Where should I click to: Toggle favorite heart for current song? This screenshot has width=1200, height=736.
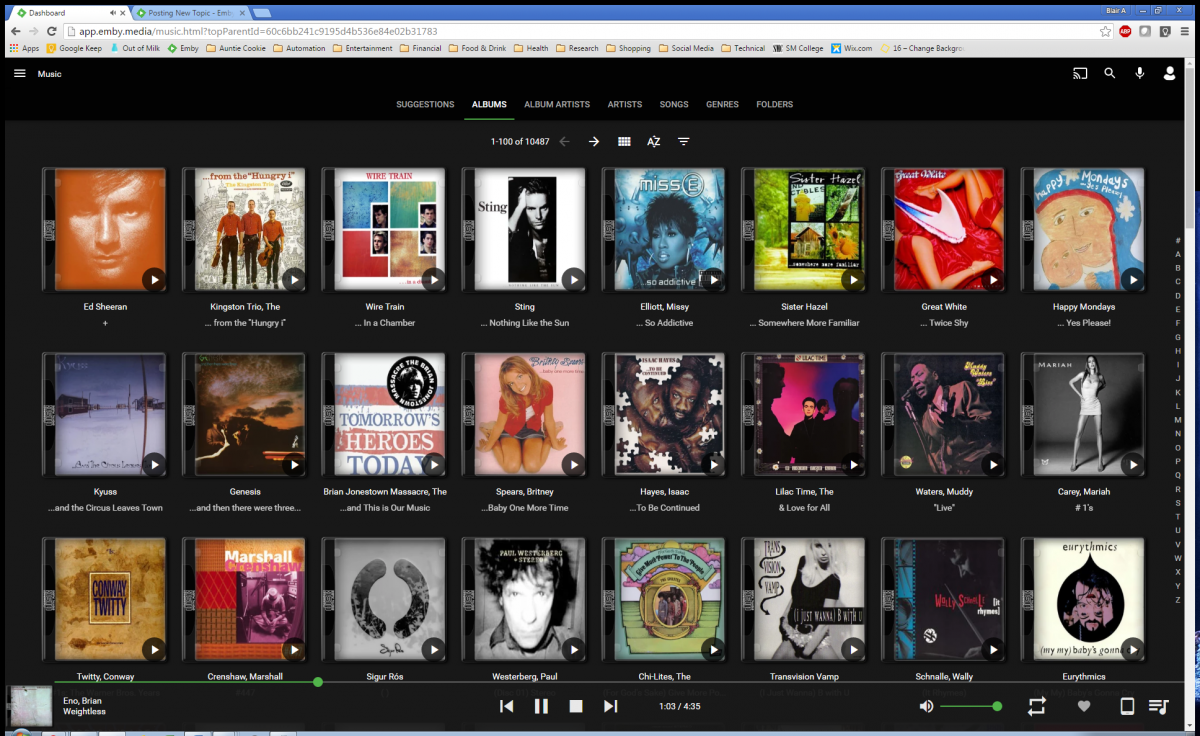[1084, 706]
